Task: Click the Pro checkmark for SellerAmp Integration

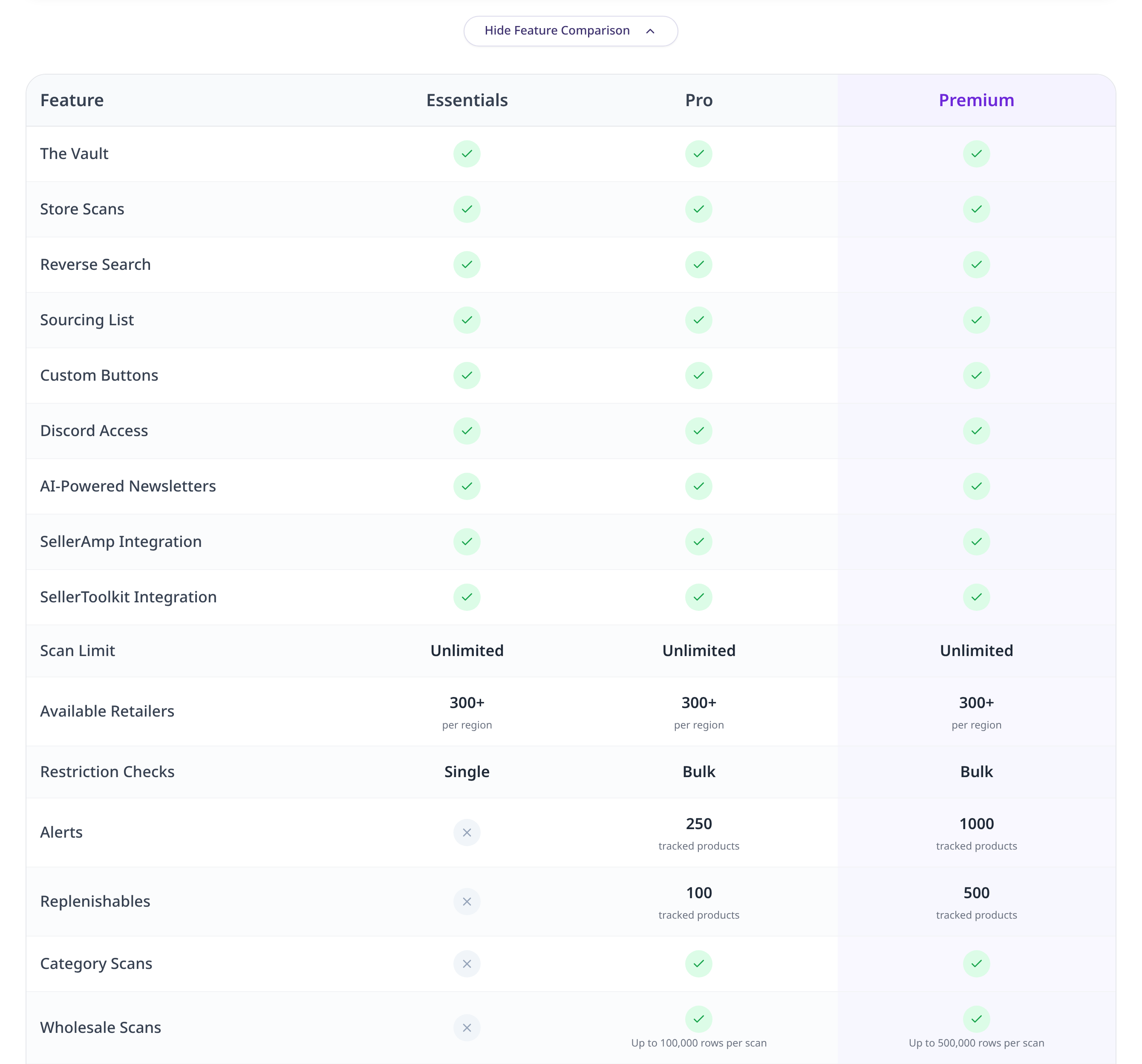Action: 698,542
